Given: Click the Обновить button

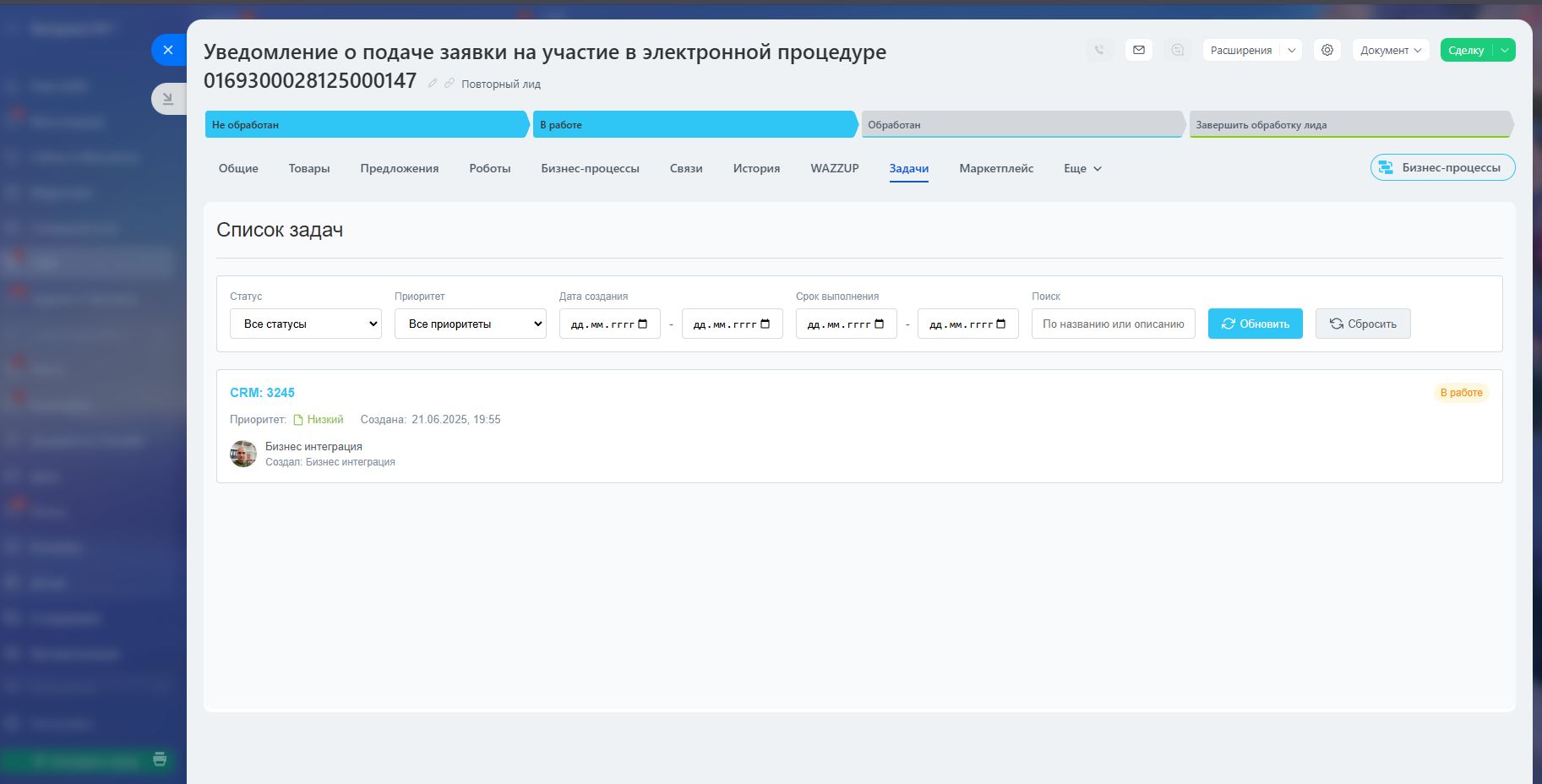Looking at the screenshot, I should click(x=1255, y=324).
